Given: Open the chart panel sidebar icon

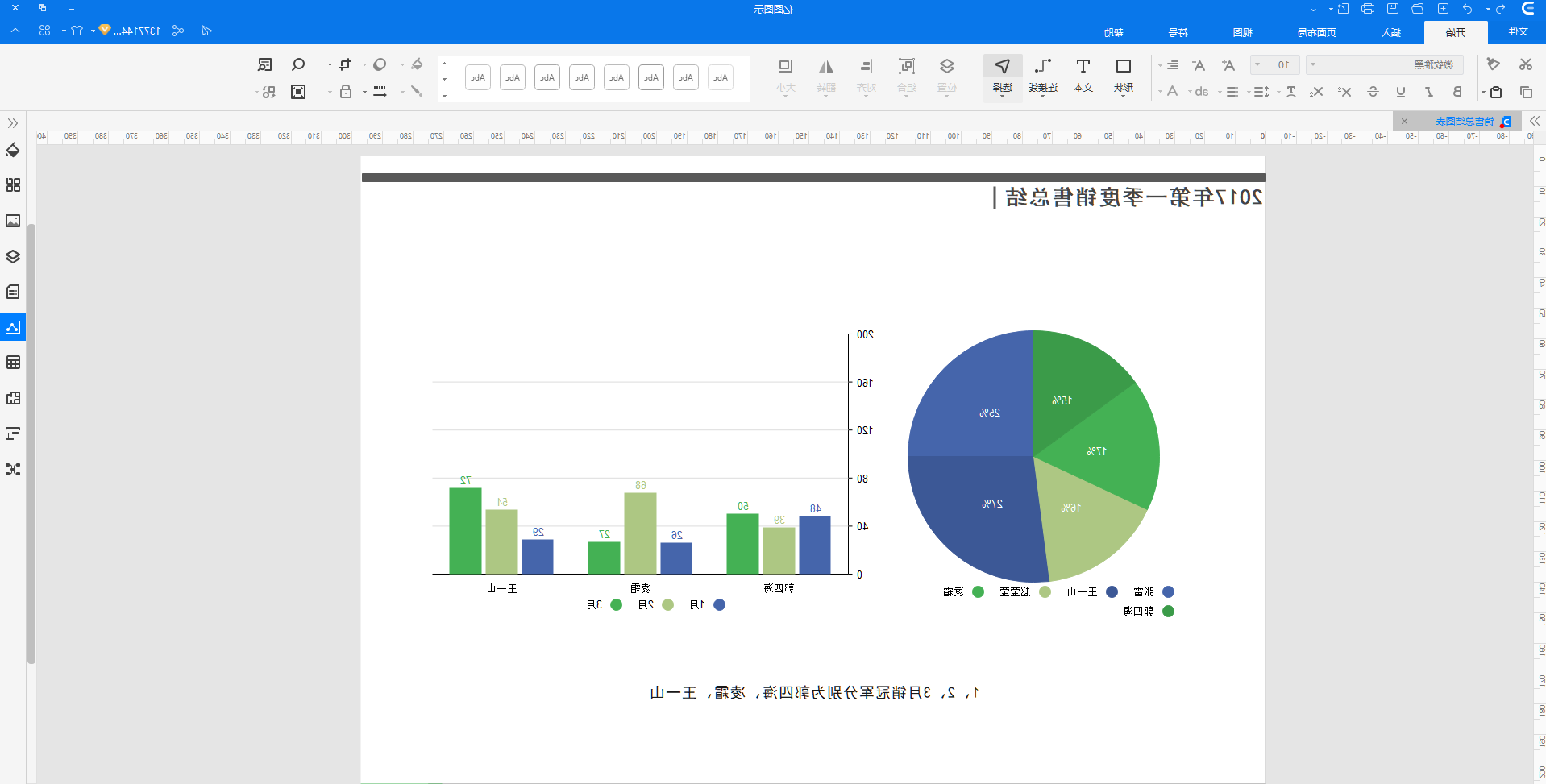Looking at the screenshot, I should [x=13, y=327].
